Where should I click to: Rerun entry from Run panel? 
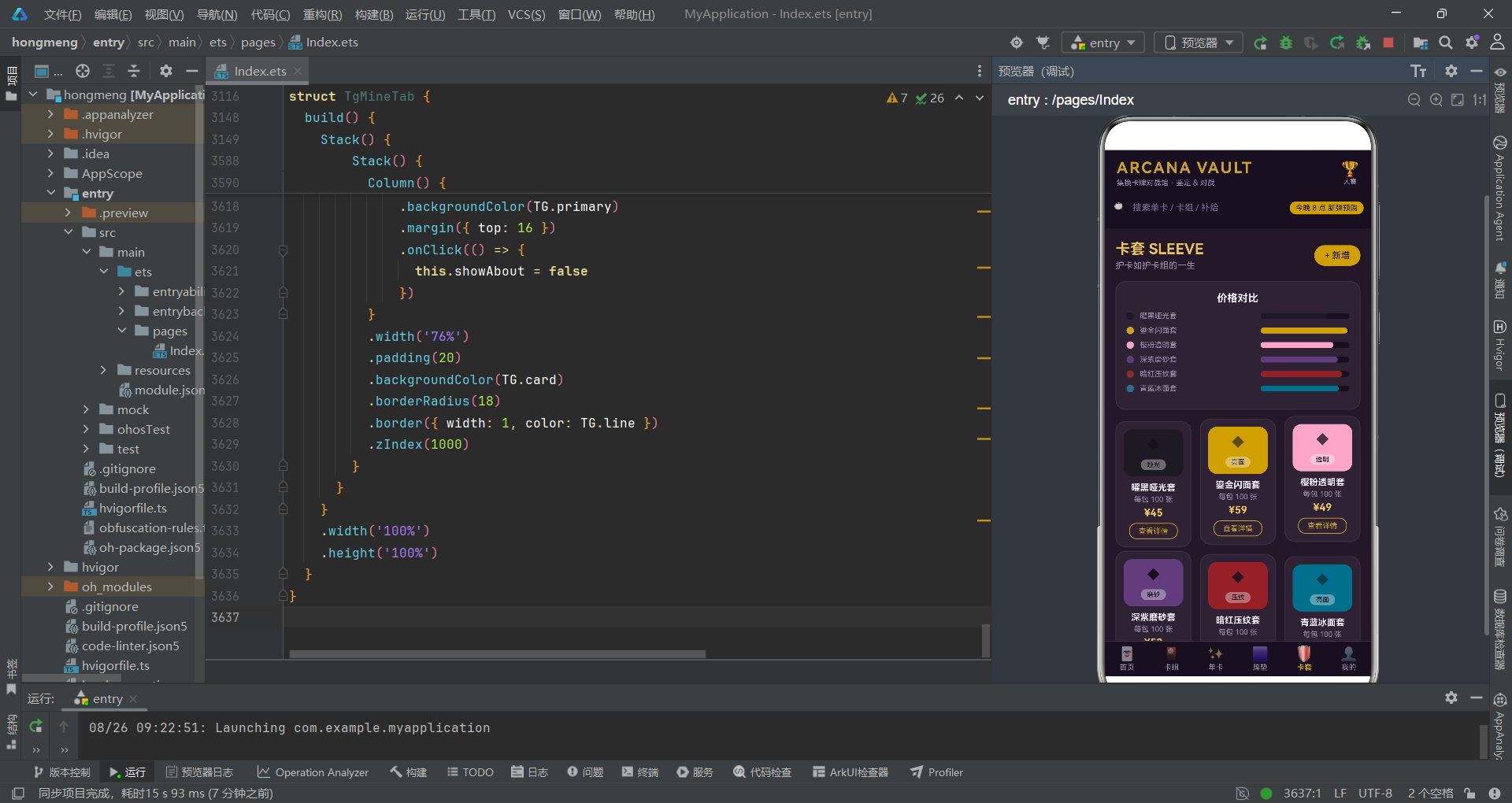tap(35, 726)
